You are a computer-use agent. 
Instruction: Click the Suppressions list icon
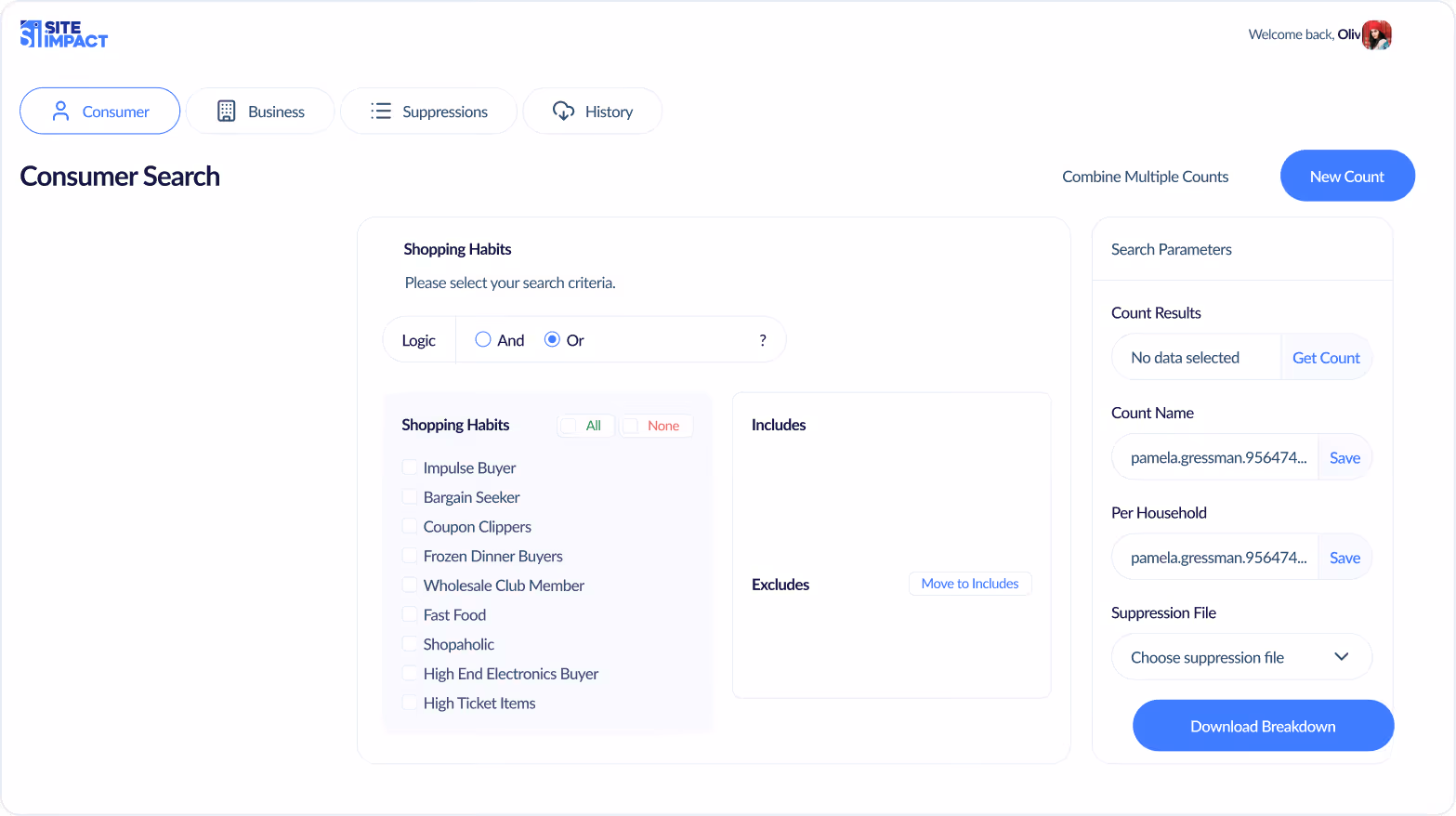click(x=381, y=112)
